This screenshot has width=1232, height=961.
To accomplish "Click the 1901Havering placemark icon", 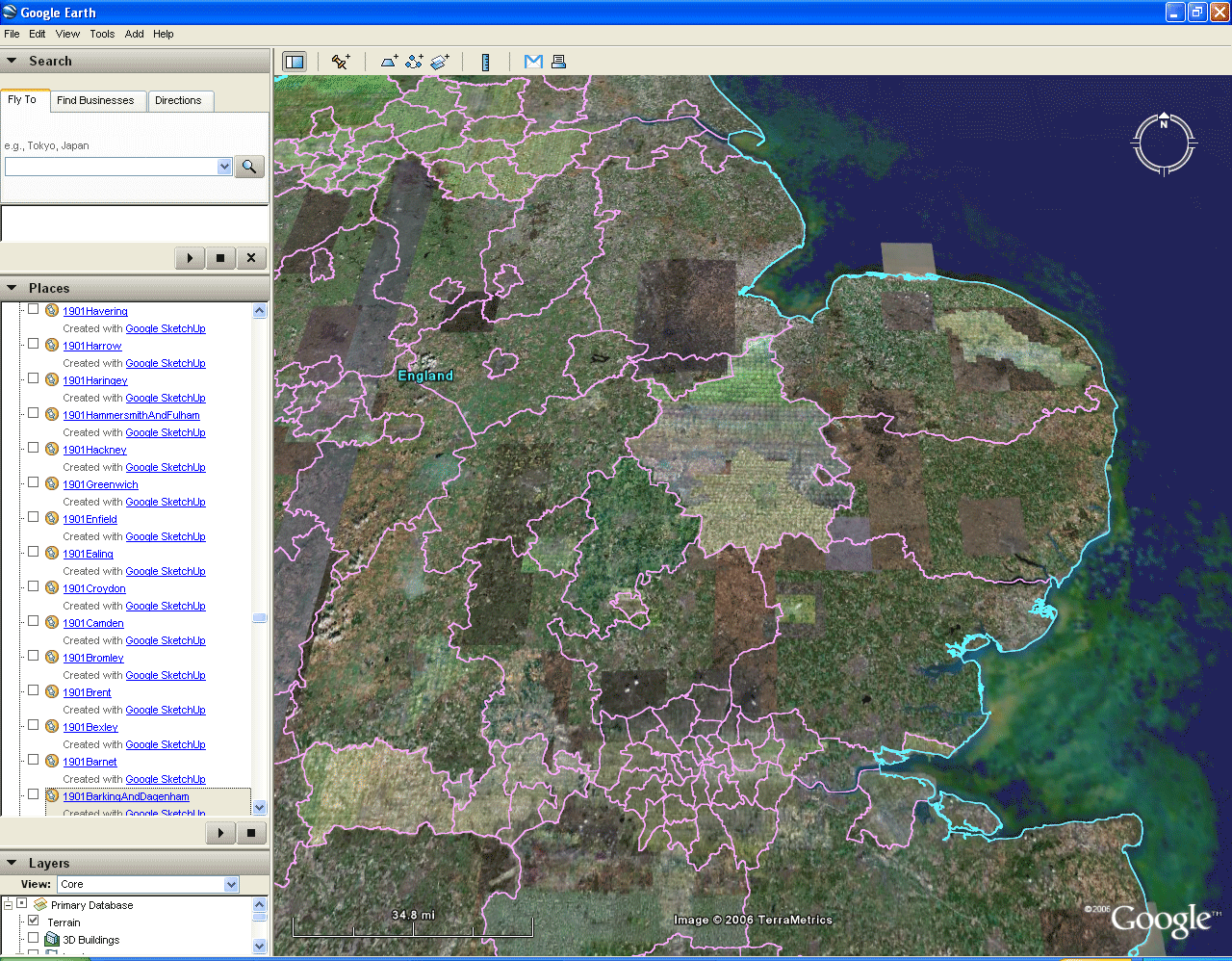I will (52, 310).
